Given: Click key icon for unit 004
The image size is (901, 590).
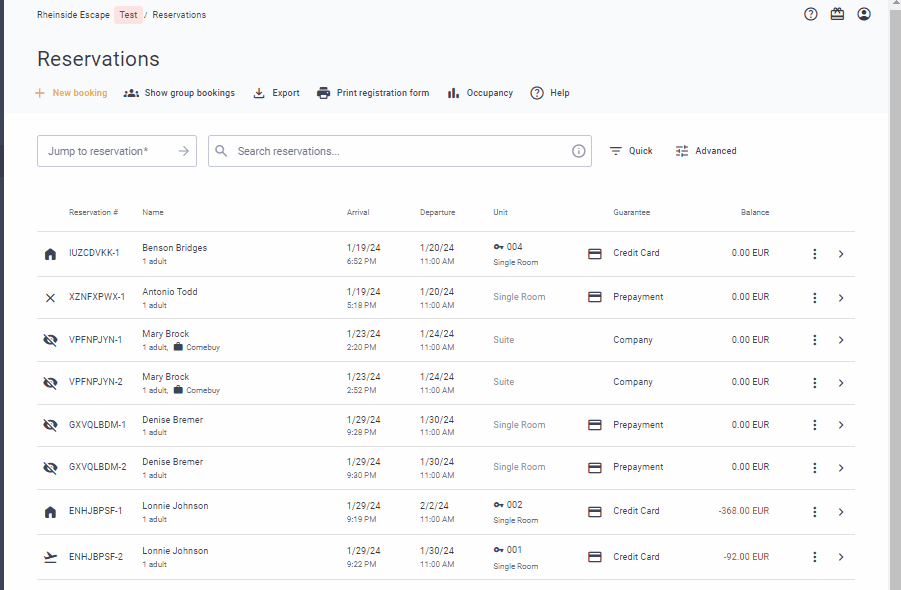Looking at the screenshot, I should pos(498,247).
